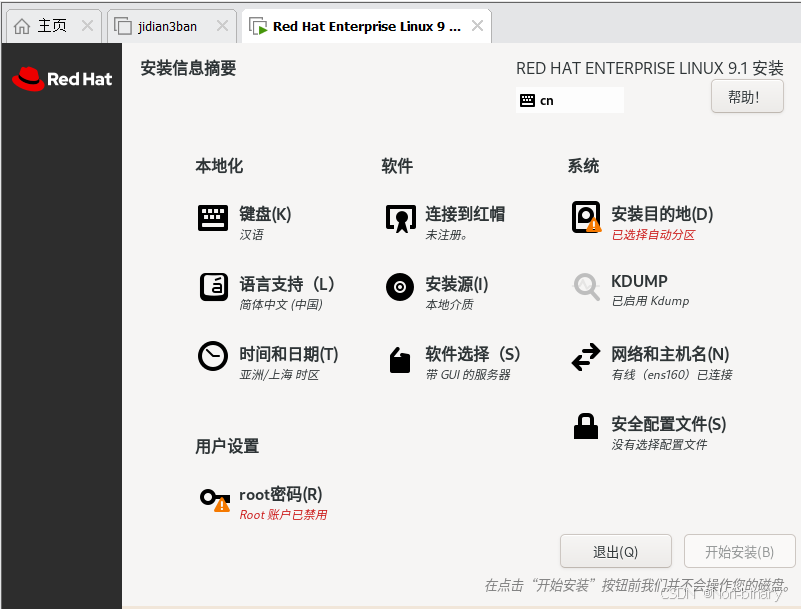Click the 亚洲/上海 时区 status text
The height and width of the screenshot is (609, 801).
pyautogui.click(x=279, y=375)
